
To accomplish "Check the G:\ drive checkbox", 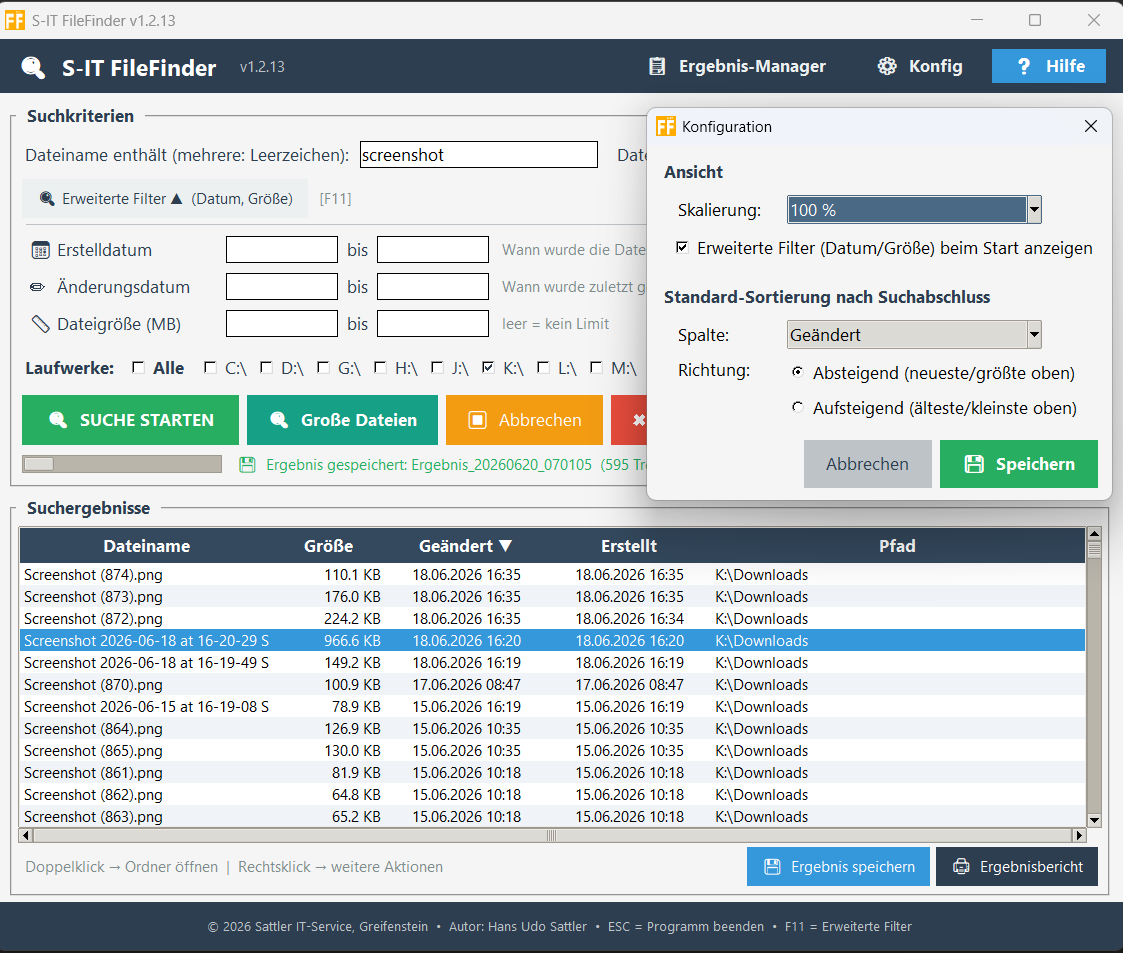I will 323,368.
